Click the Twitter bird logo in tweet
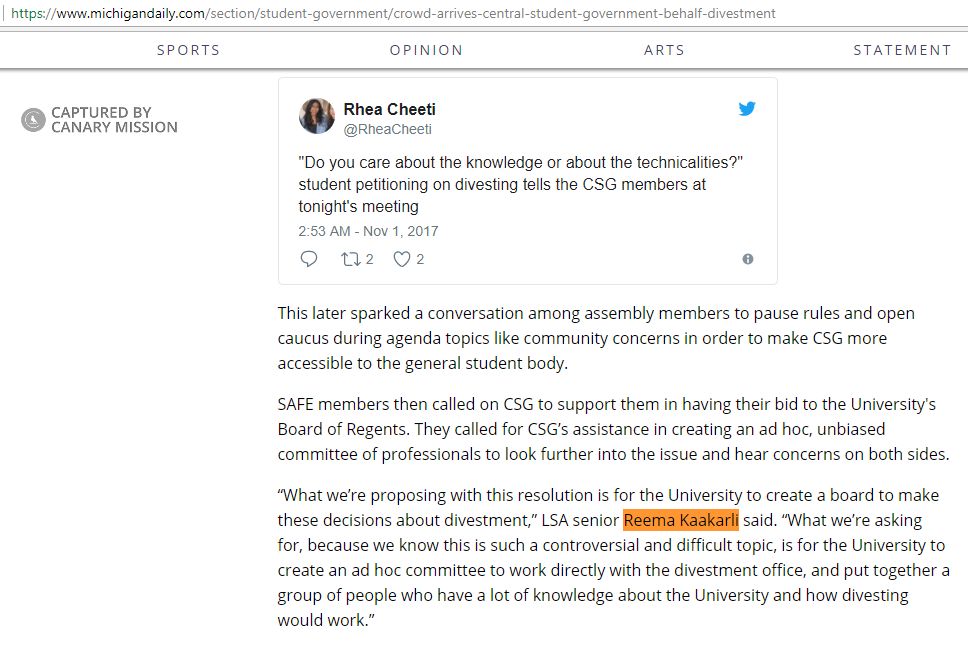968x646 pixels. (747, 109)
